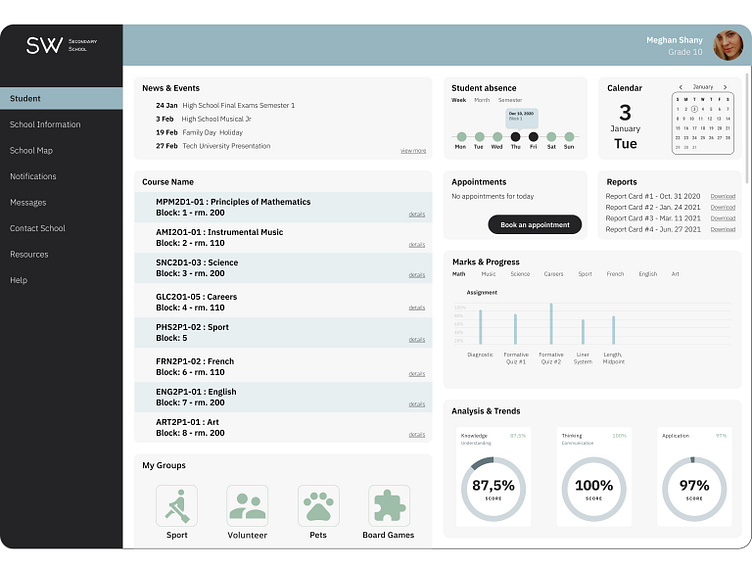Select the Week absence view
This screenshot has width=752, height=573.
point(458,100)
